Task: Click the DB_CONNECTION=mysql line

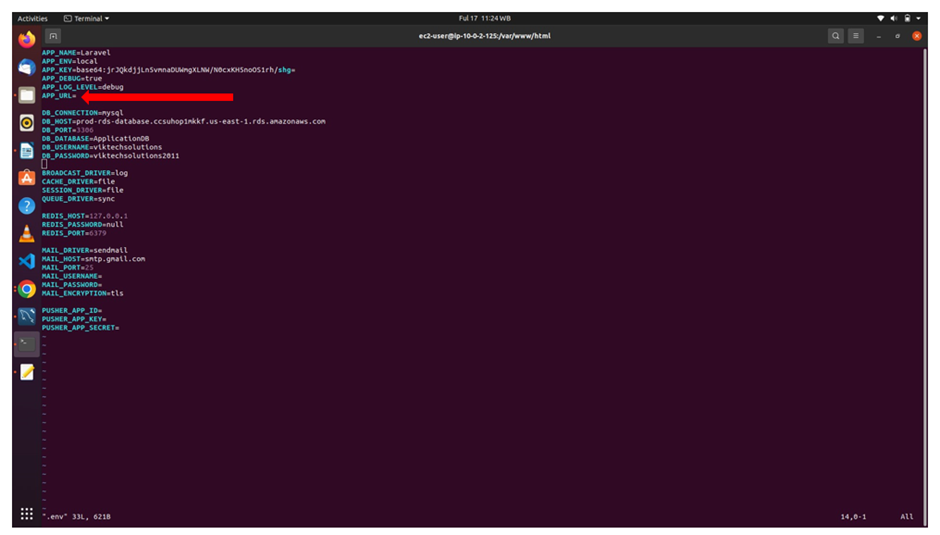Action: coord(83,113)
